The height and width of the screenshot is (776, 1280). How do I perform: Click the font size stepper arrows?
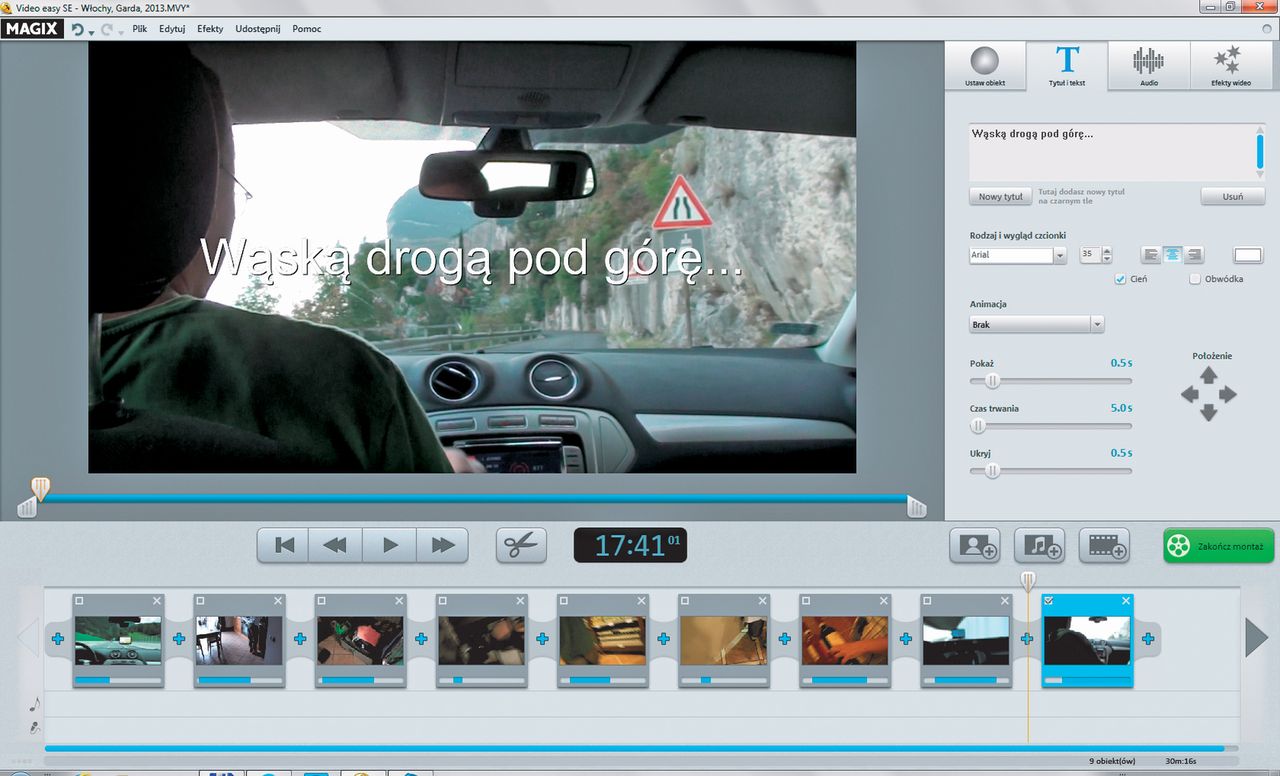1107,255
